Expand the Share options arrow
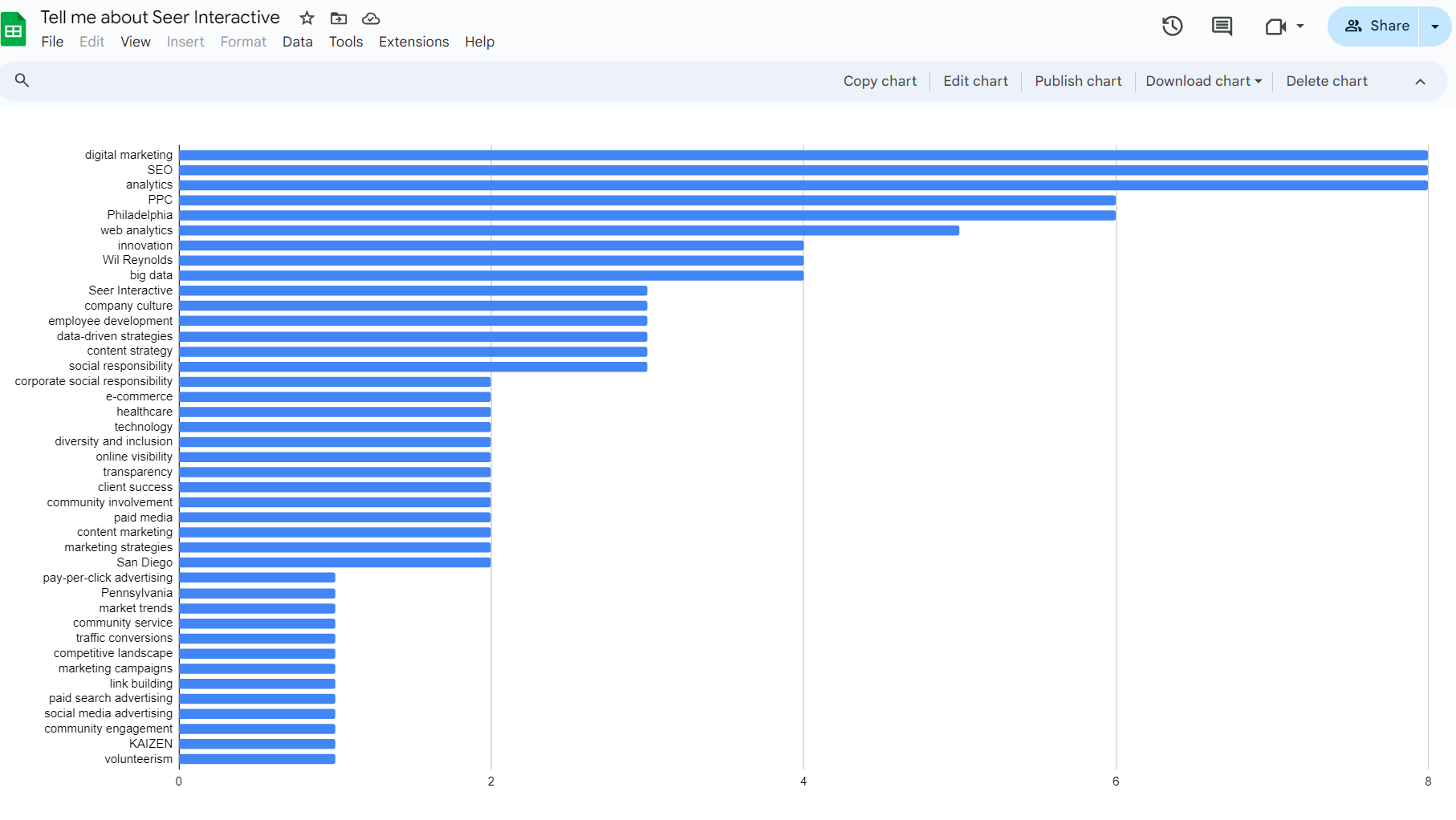1456x820 pixels. coord(1435,26)
